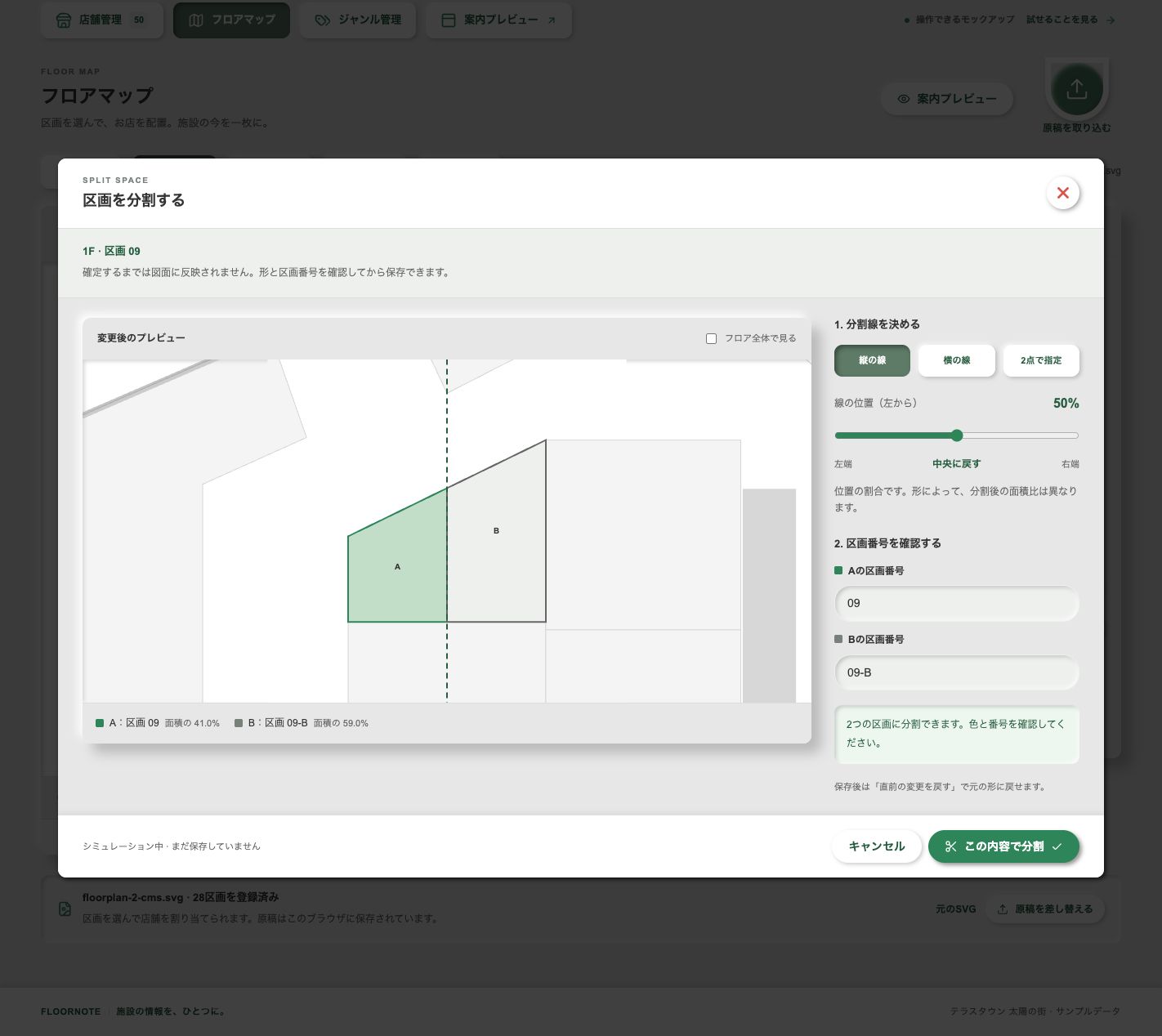This screenshot has width=1162, height=1036.
Task: Click the 左端 label under the slider
Action: click(x=843, y=464)
